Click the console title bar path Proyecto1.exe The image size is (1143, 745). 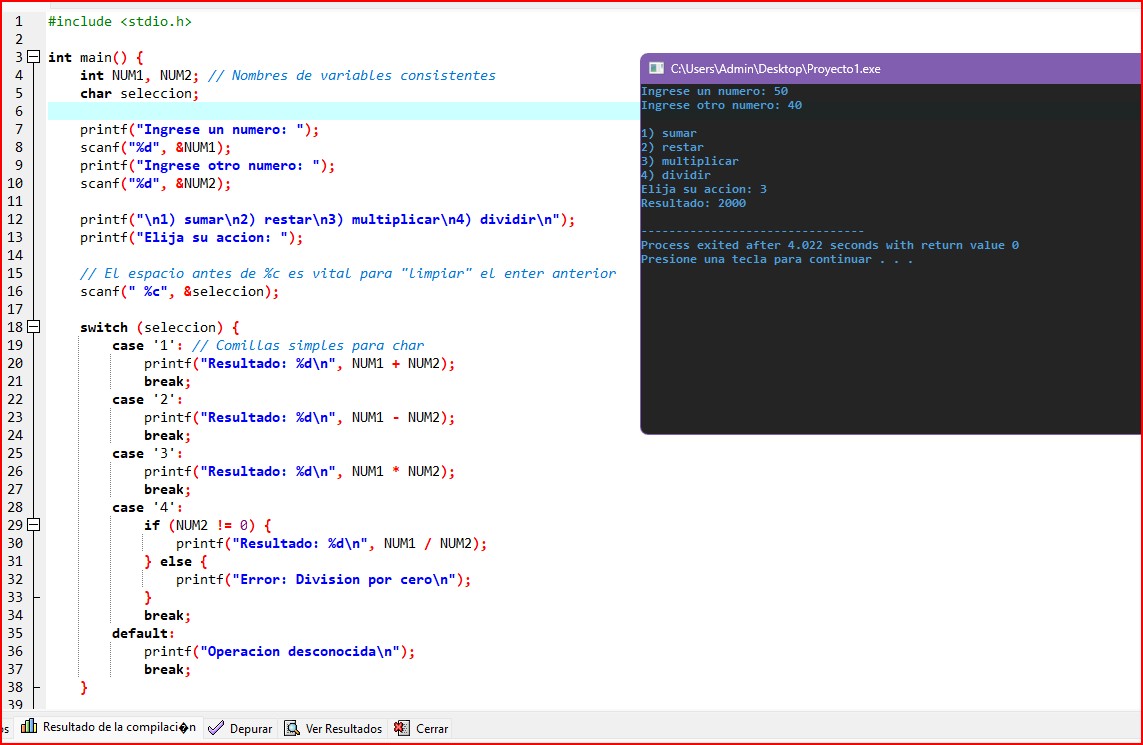[775, 69]
